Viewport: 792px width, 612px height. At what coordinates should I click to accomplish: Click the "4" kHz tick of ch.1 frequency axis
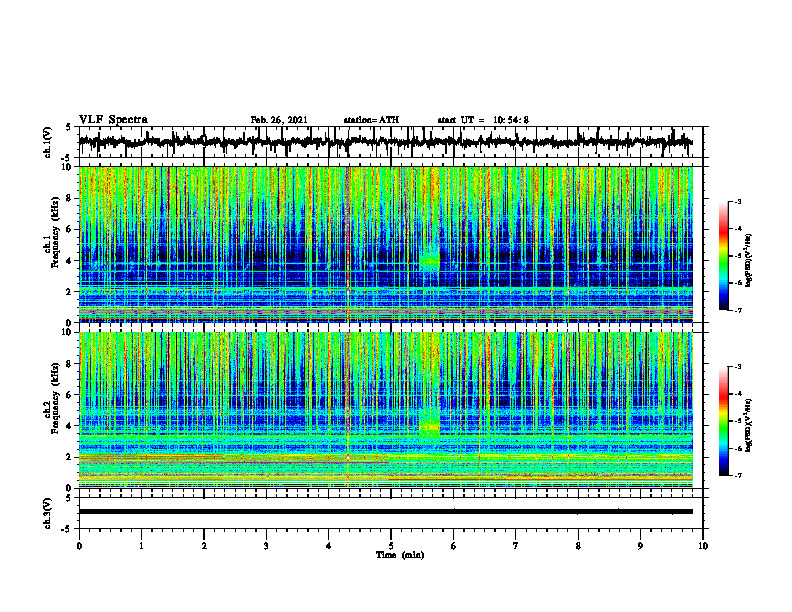[x=70, y=261]
